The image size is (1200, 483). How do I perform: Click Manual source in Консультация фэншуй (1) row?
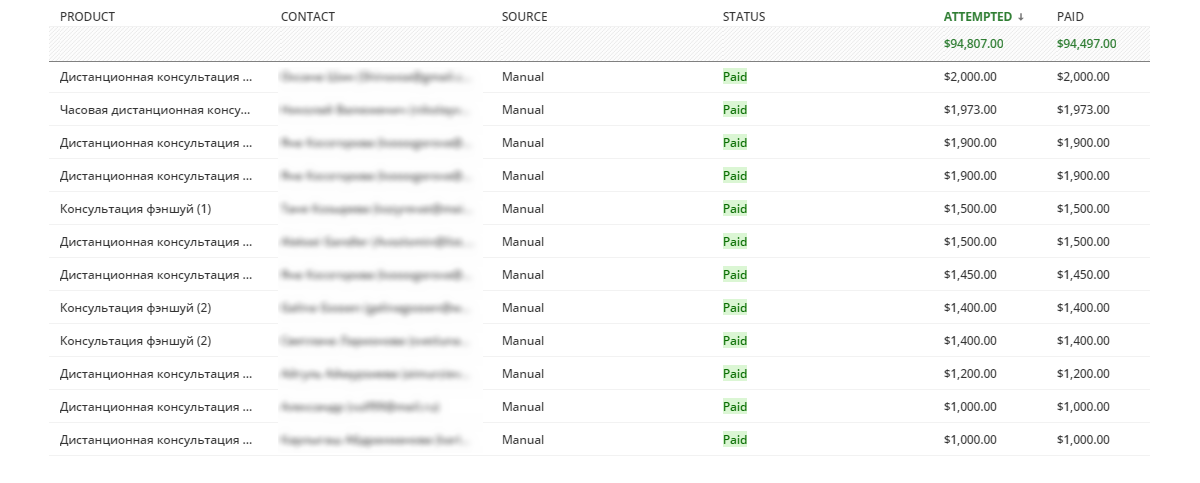[x=523, y=209]
